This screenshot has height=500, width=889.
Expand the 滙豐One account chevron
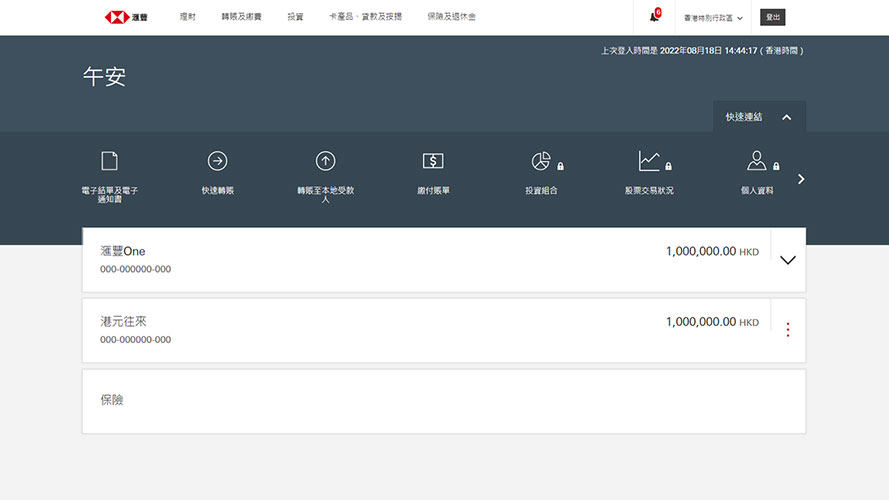[788, 260]
